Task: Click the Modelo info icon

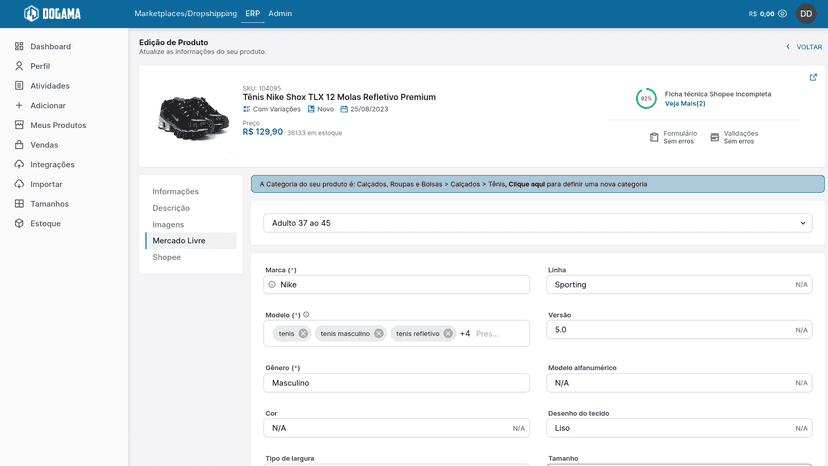Action: pos(306,314)
